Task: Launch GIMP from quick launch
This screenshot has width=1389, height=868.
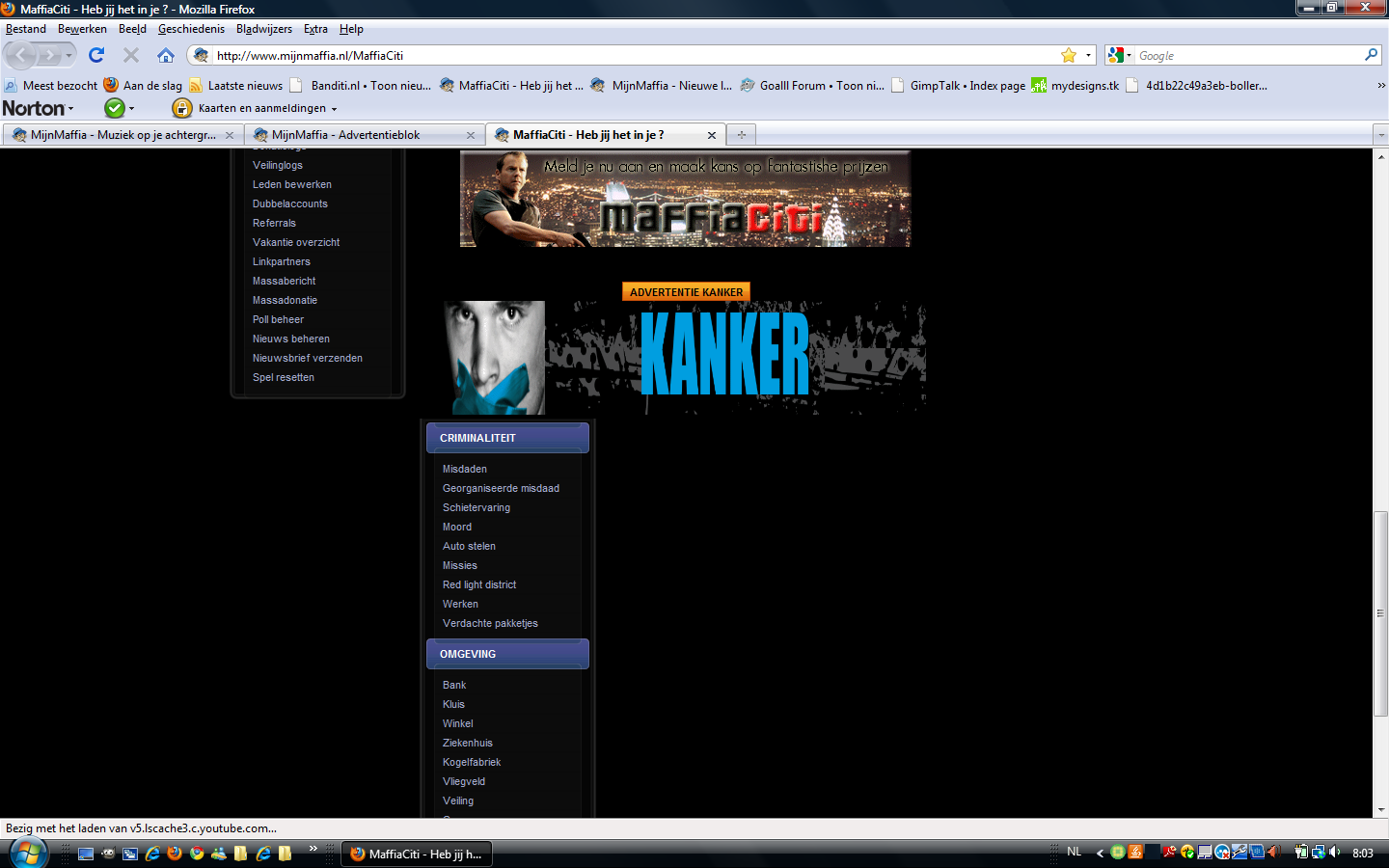Action: 108,854
